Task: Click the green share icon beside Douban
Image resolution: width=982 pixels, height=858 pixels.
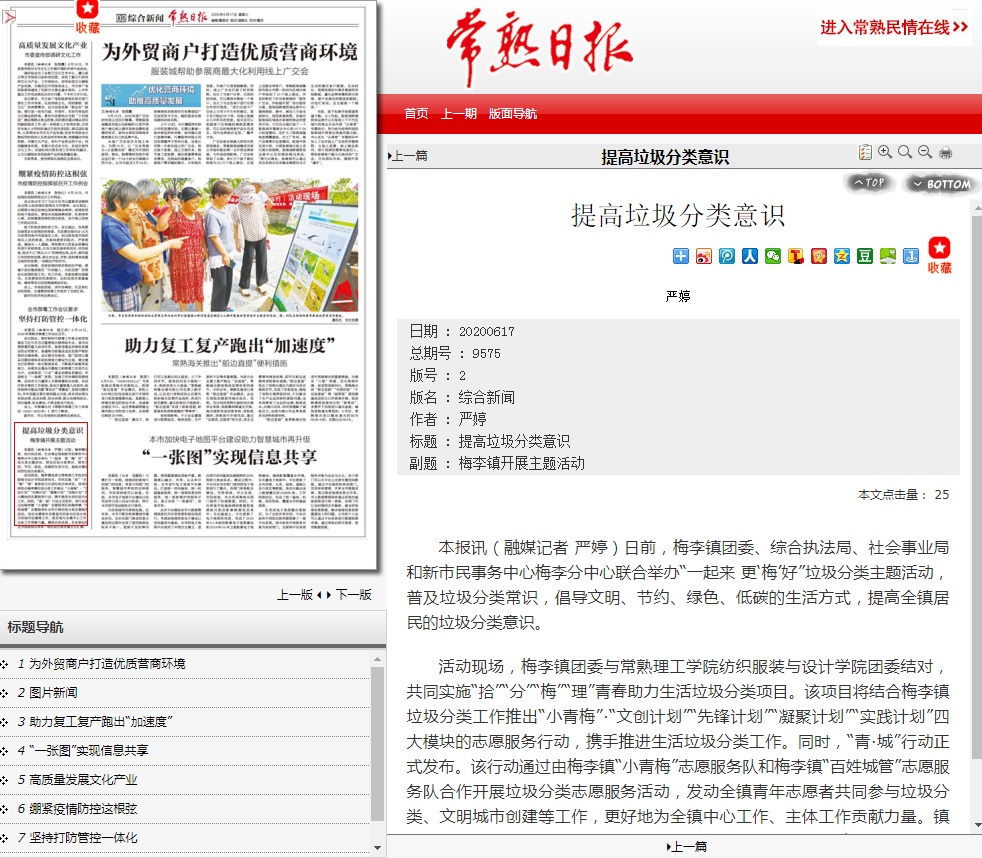Action: [888, 256]
